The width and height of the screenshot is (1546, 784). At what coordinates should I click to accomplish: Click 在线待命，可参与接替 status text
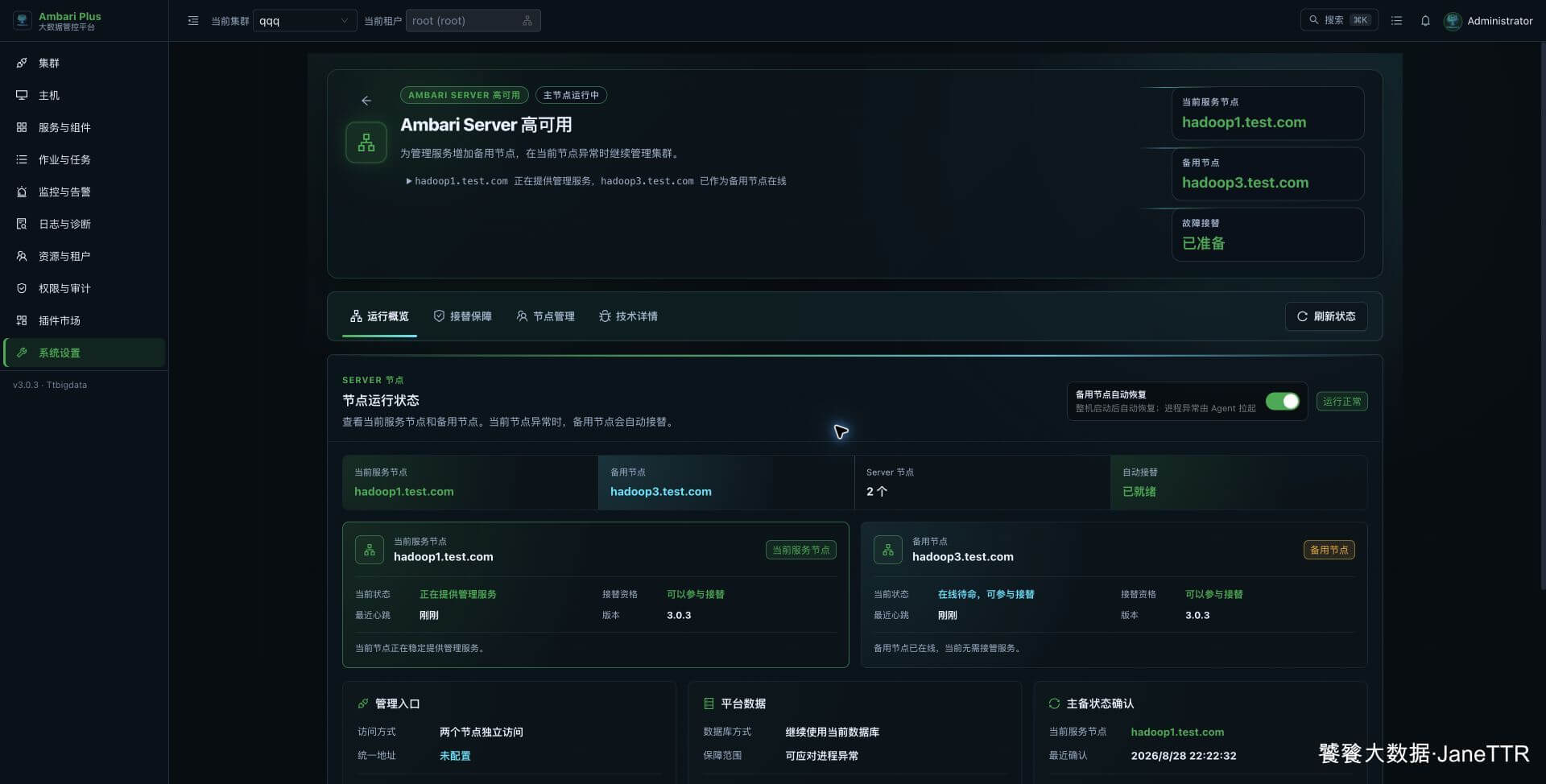pos(986,594)
